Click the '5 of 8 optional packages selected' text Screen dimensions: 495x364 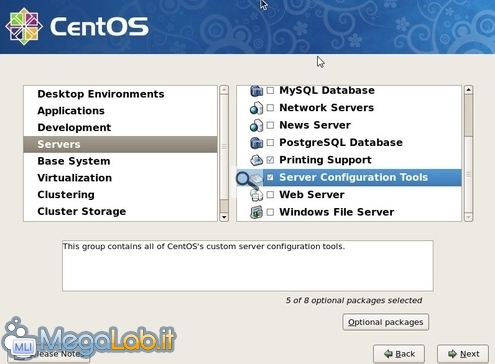coord(354,300)
